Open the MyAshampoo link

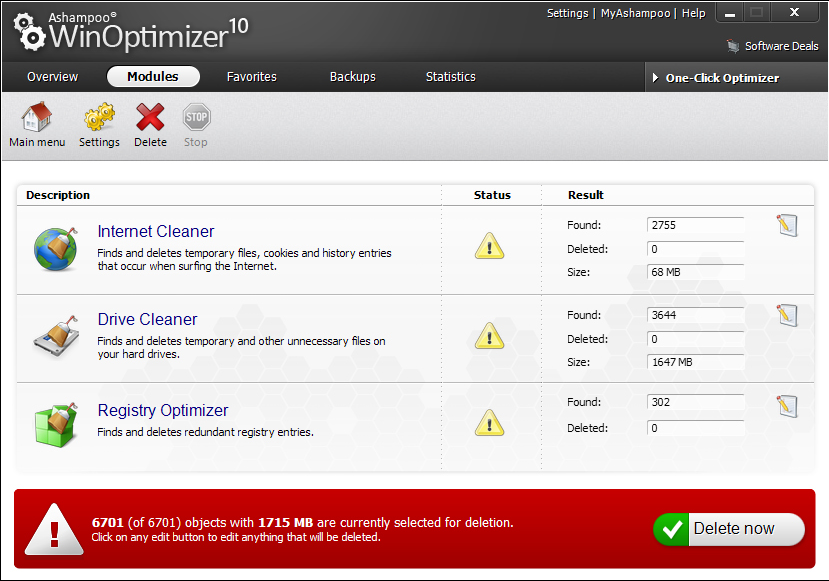[635, 13]
